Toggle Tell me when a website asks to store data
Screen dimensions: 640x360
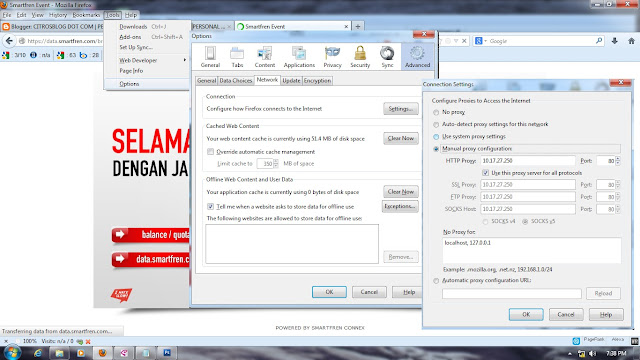pyautogui.click(x=210, y=207)
